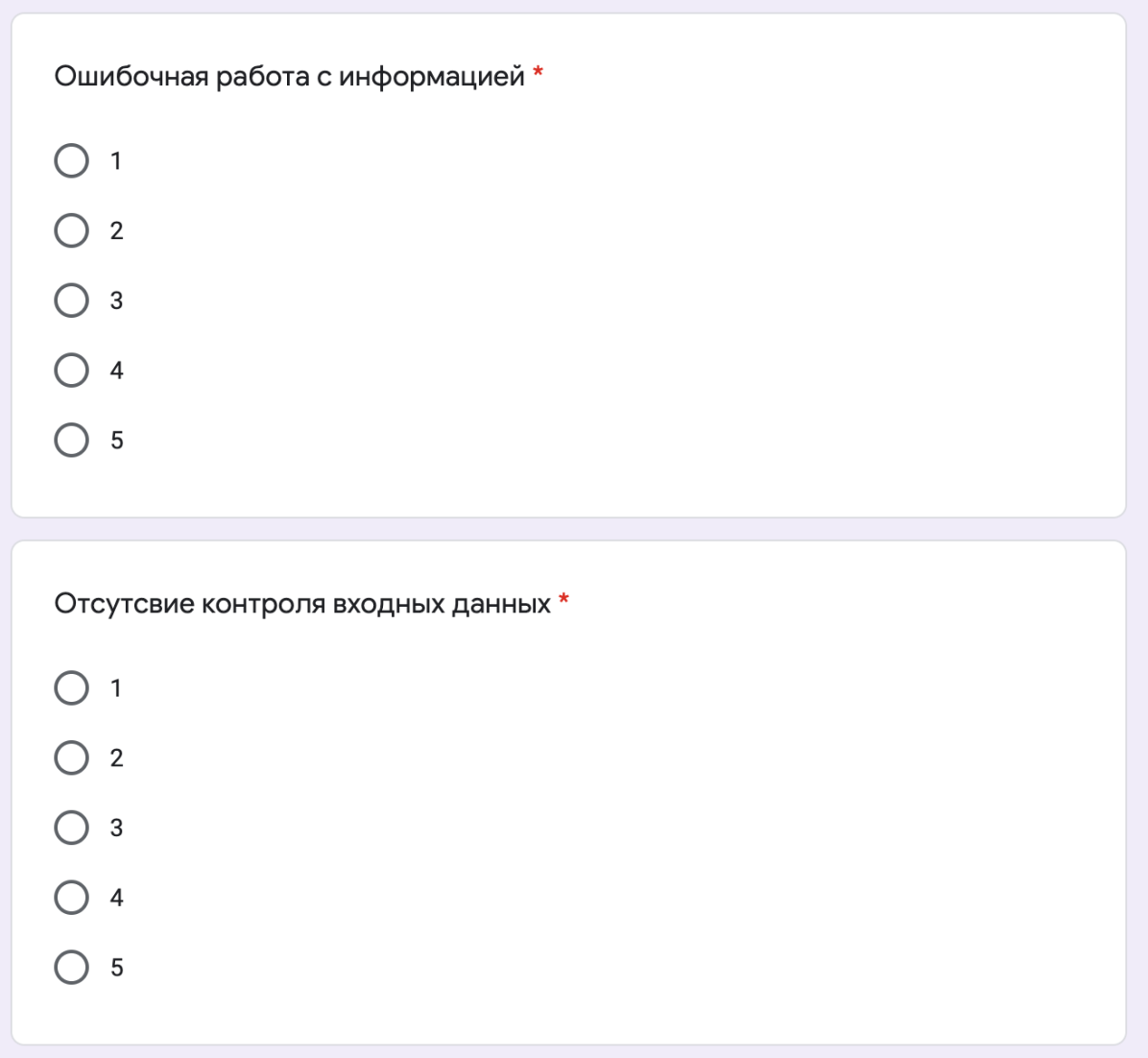Click the number label 5 in the second question
This screenshot has height=1058, width=1148.
pyautogui.click(x=116, y=967)
